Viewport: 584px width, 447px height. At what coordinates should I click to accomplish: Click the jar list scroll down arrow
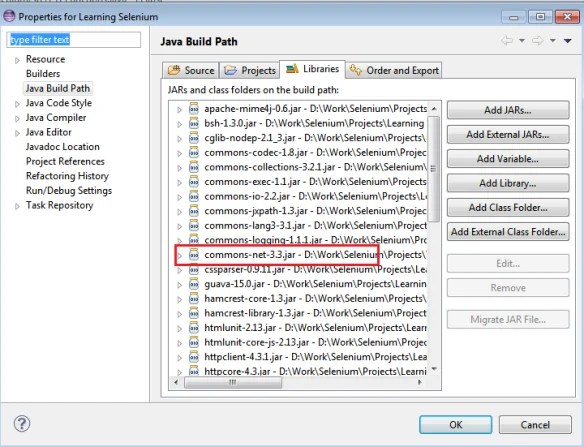pyautogui.click(x=434, y=369)
